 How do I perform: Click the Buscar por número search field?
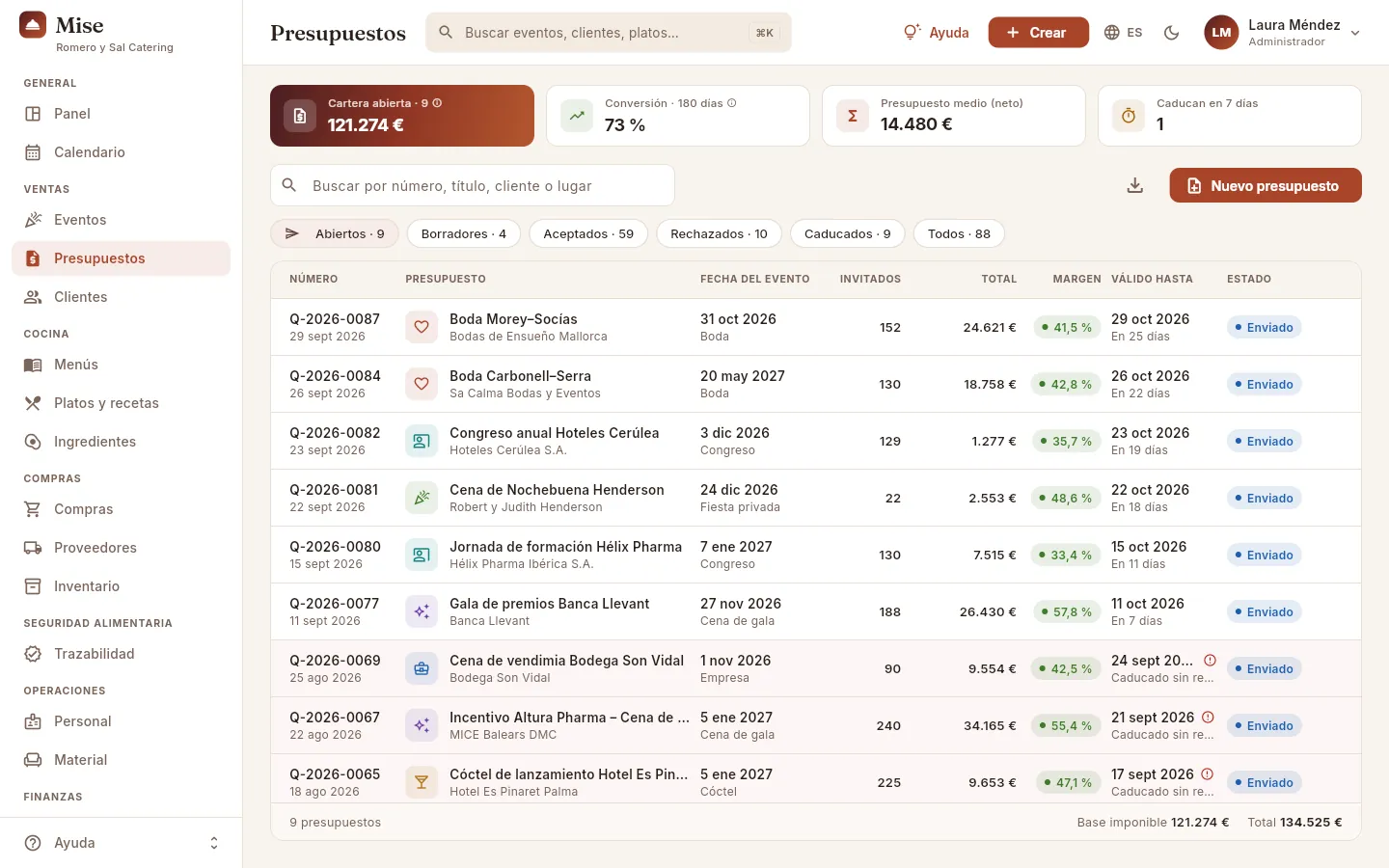pyautogui.click(x=473, y=185)
